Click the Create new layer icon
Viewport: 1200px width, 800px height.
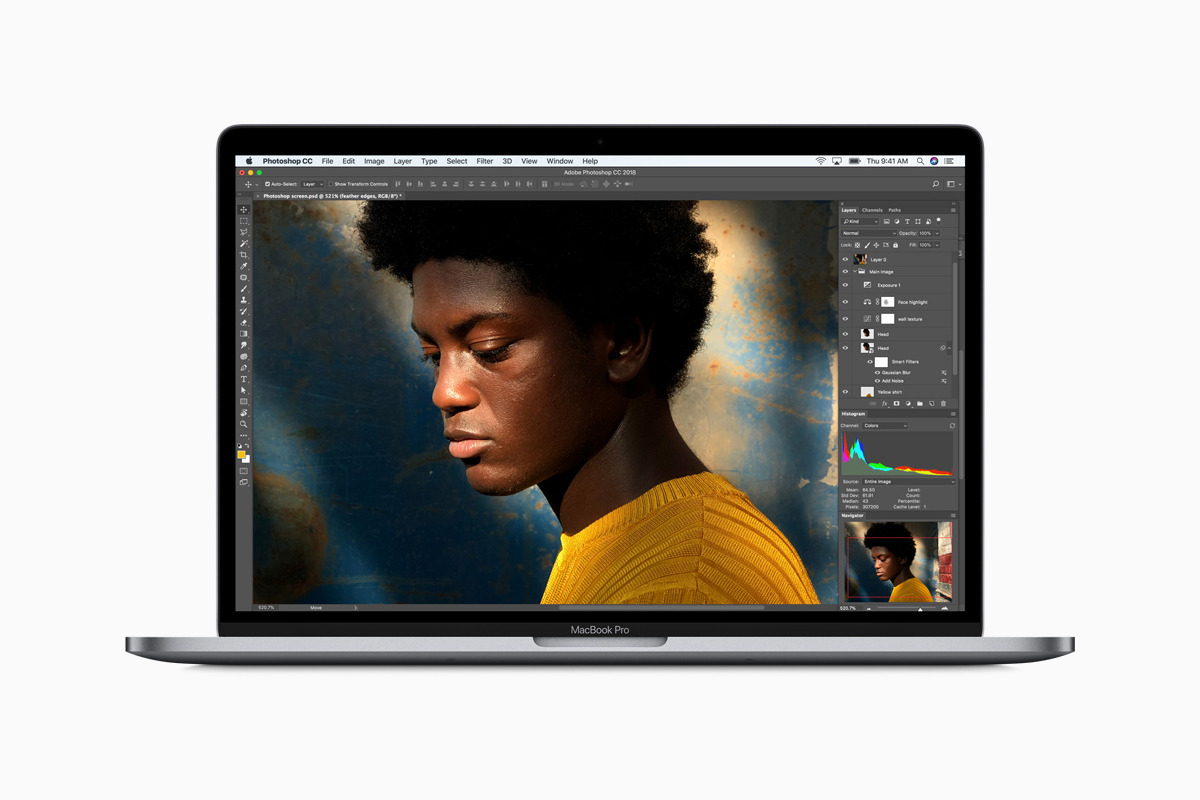tap(931, 404)
